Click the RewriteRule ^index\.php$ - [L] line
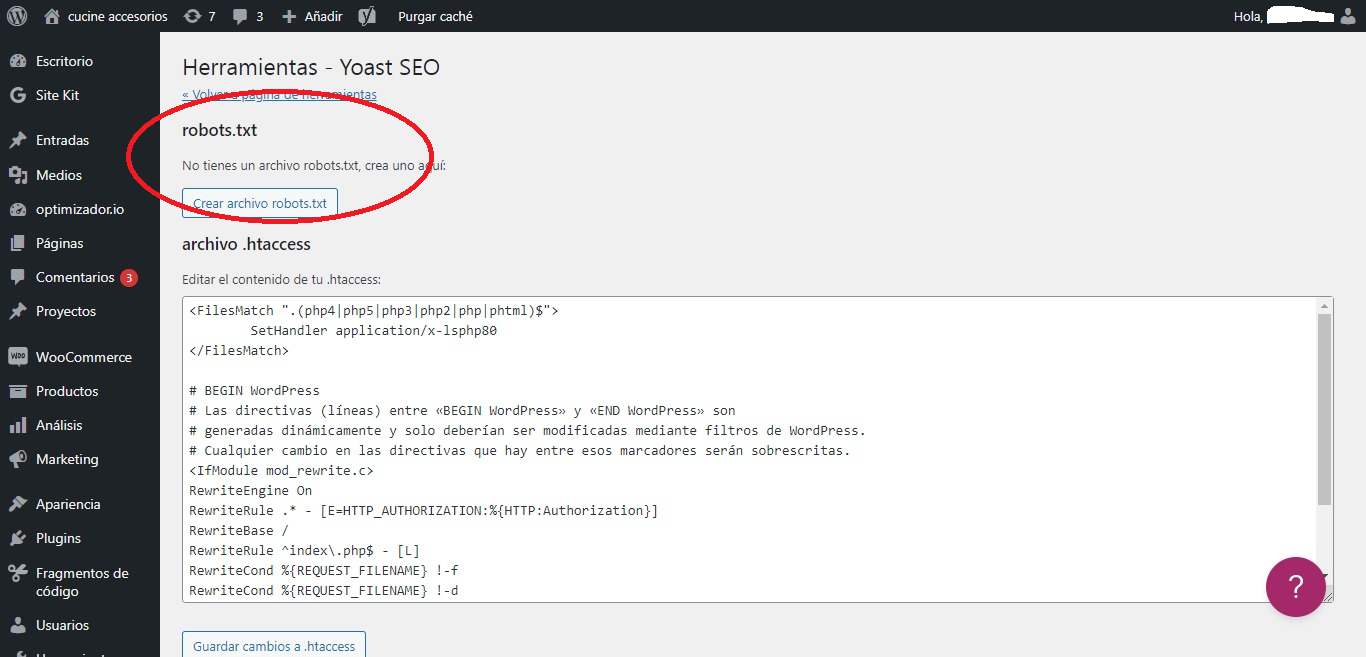 [304, 550]
